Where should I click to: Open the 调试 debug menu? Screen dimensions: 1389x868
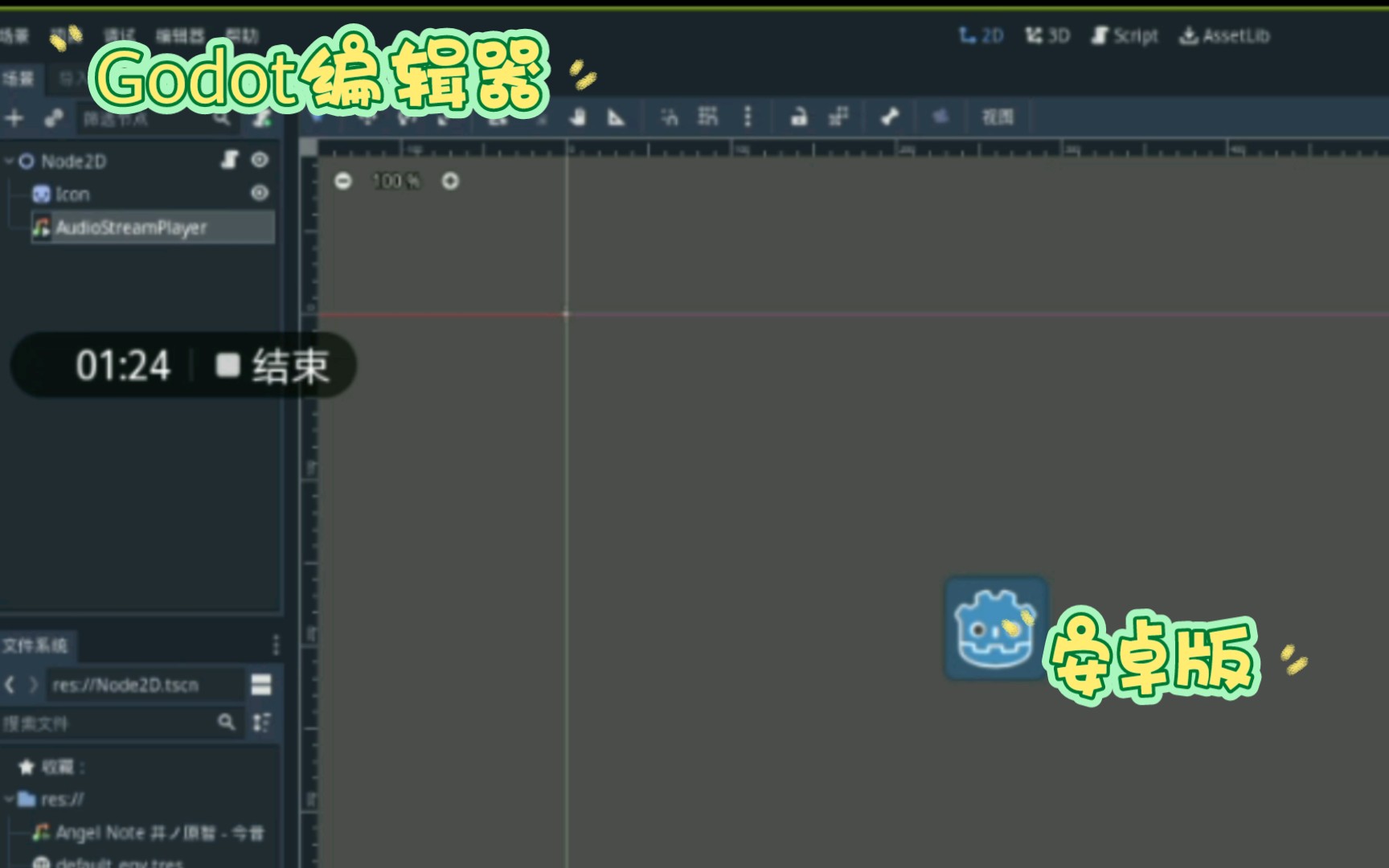(119, 35)
